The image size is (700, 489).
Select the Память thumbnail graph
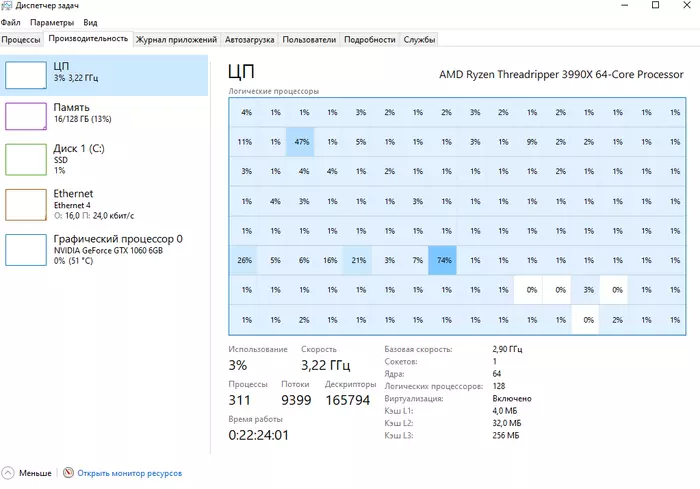[x=26, y=116]
